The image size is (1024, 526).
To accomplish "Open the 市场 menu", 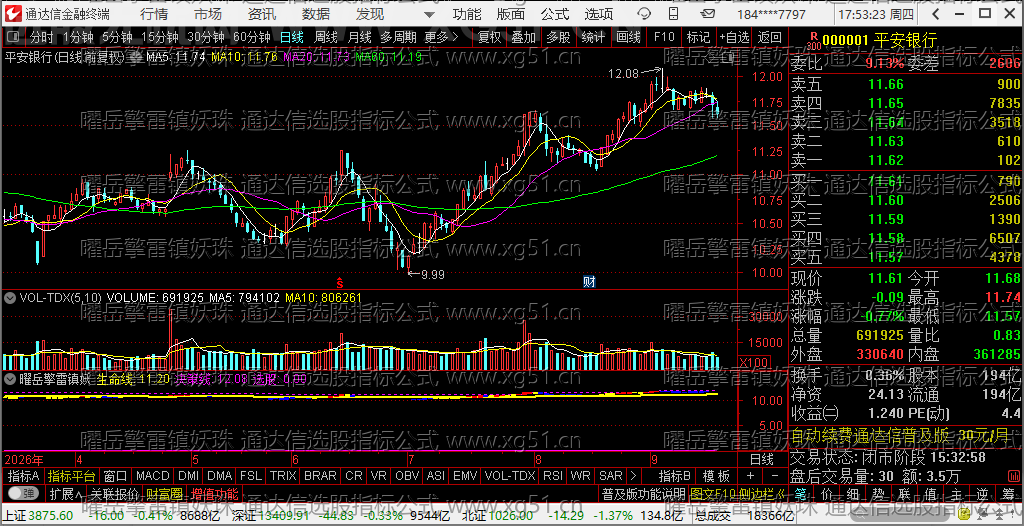I will coord(208,14).
